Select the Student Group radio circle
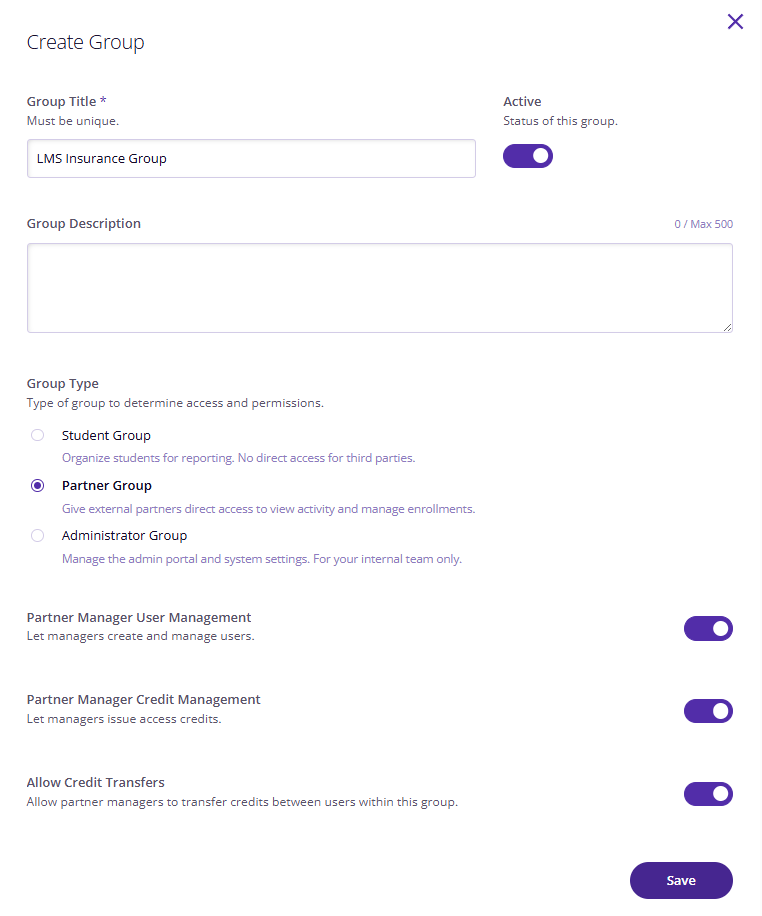The width and height of the screenshot is (762, 916). pos(37,435)
